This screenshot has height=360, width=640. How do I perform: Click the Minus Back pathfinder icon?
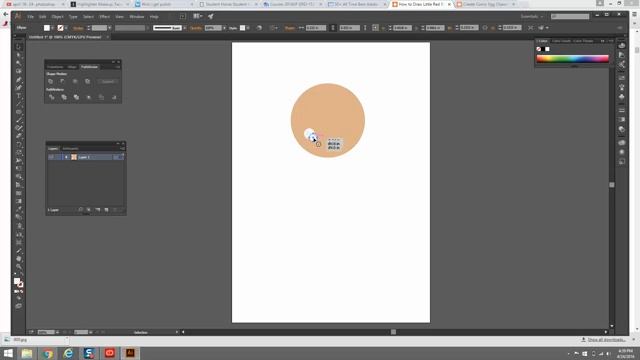[x=114, y=97]
